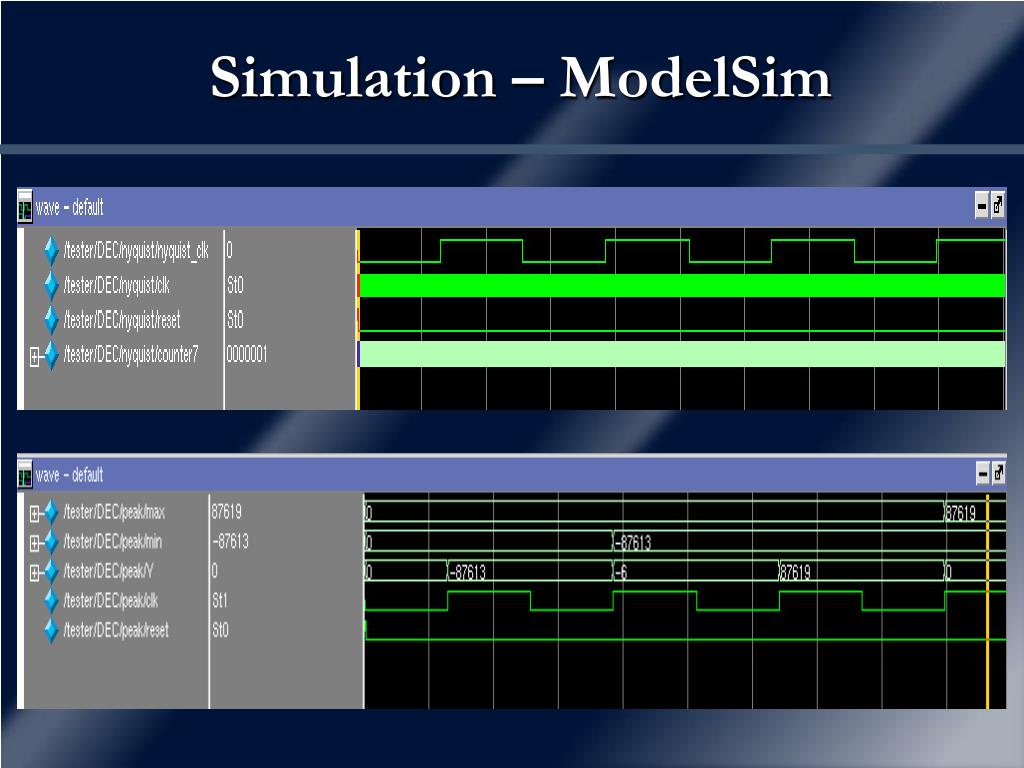Select /tester/DEC/nyquist/nyquist_clk signal name
Image resolution: width=1024 pixels, height=768 pixels.
pyautogui.click(x=136, y=251)
